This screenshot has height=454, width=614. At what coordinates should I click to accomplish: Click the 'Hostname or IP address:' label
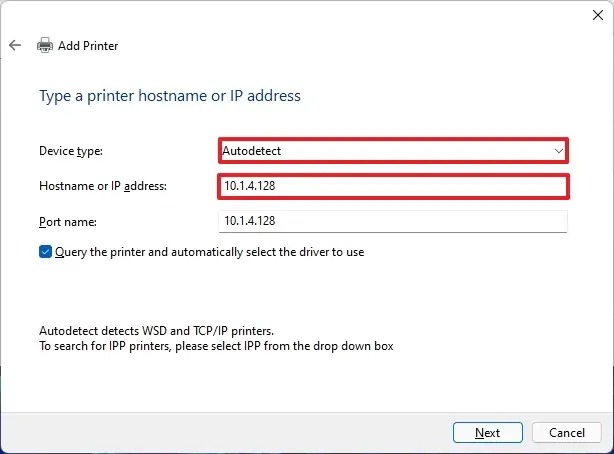pos(103,186)
